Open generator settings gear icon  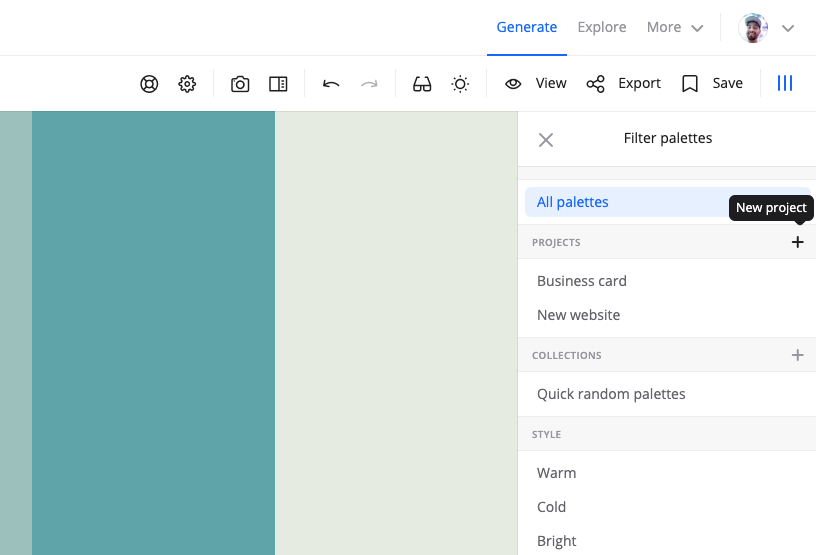click(187, 84)
